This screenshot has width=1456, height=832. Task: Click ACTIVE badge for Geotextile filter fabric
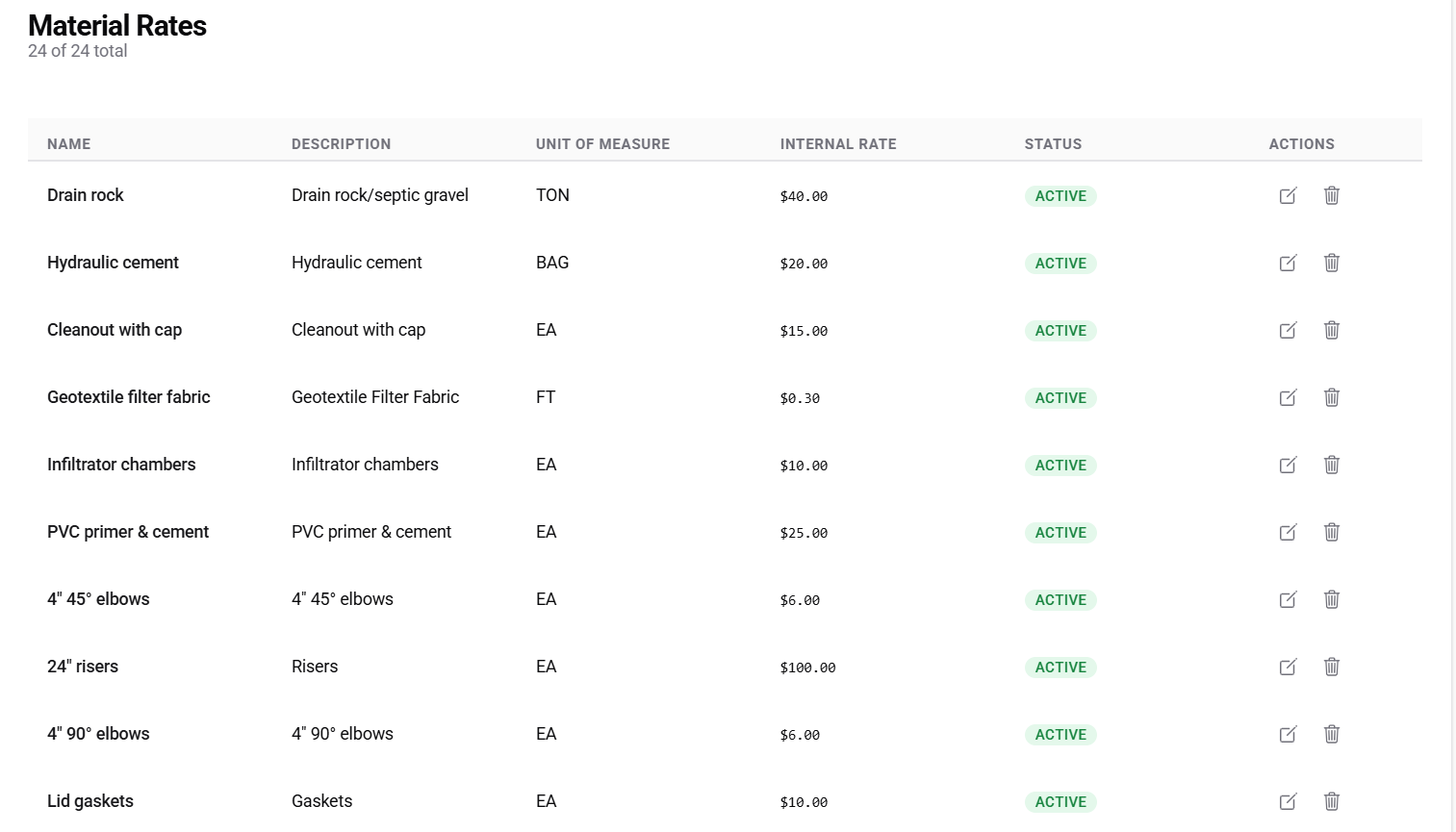click(x=1060, y=398)
